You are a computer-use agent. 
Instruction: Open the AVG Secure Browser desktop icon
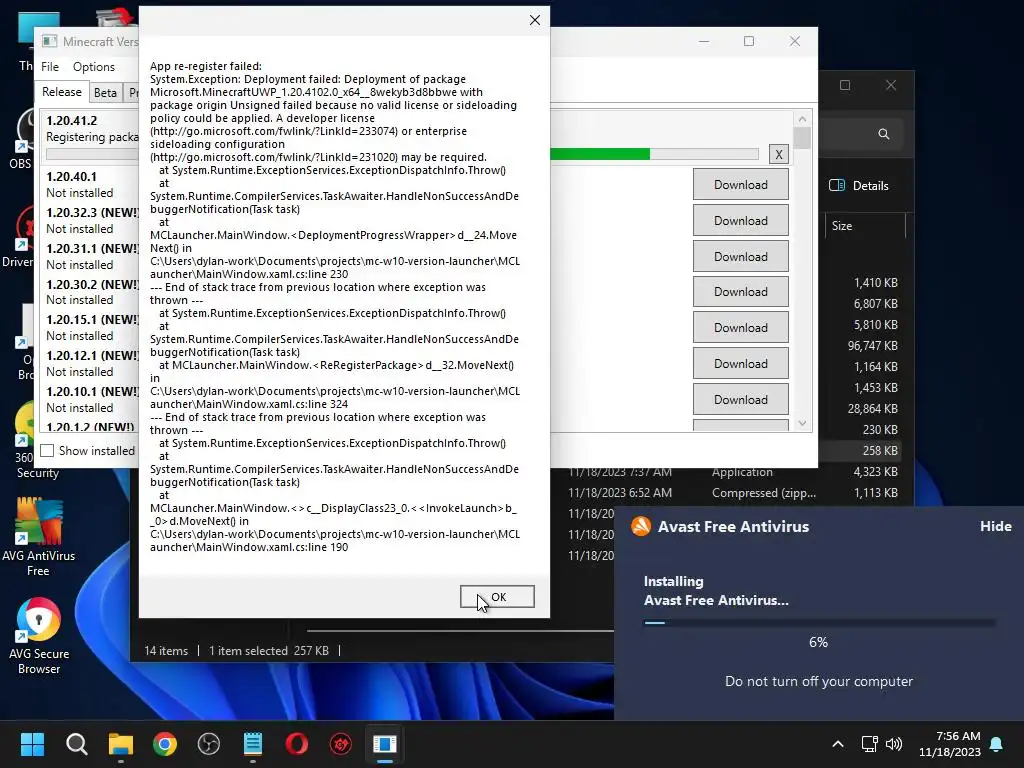(39, 636)
